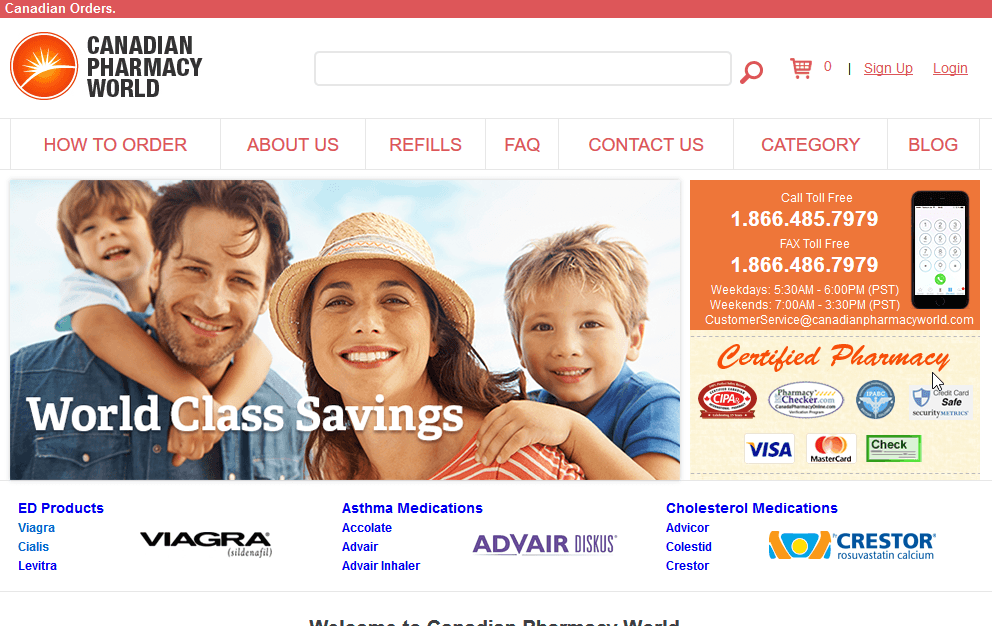Image resolution: width=992 pixels, height=626 pixels.
Task: Open the shopping cart icon
Action: pos(801,68)
